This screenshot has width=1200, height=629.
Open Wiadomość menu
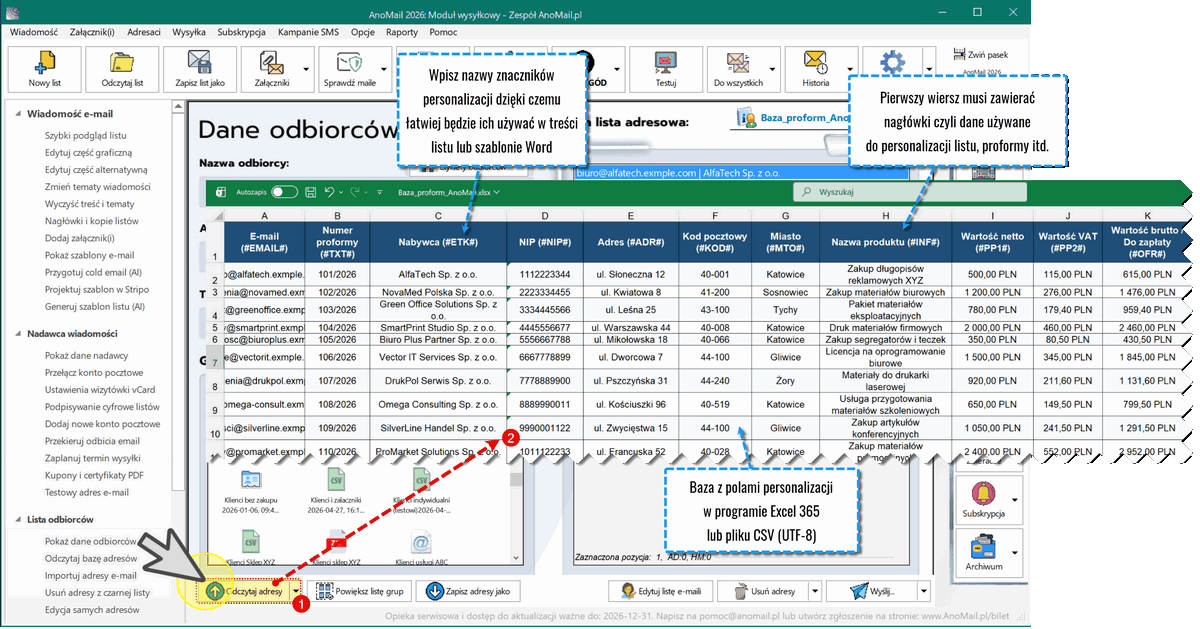pyautogui.click(x=34, y=32)
